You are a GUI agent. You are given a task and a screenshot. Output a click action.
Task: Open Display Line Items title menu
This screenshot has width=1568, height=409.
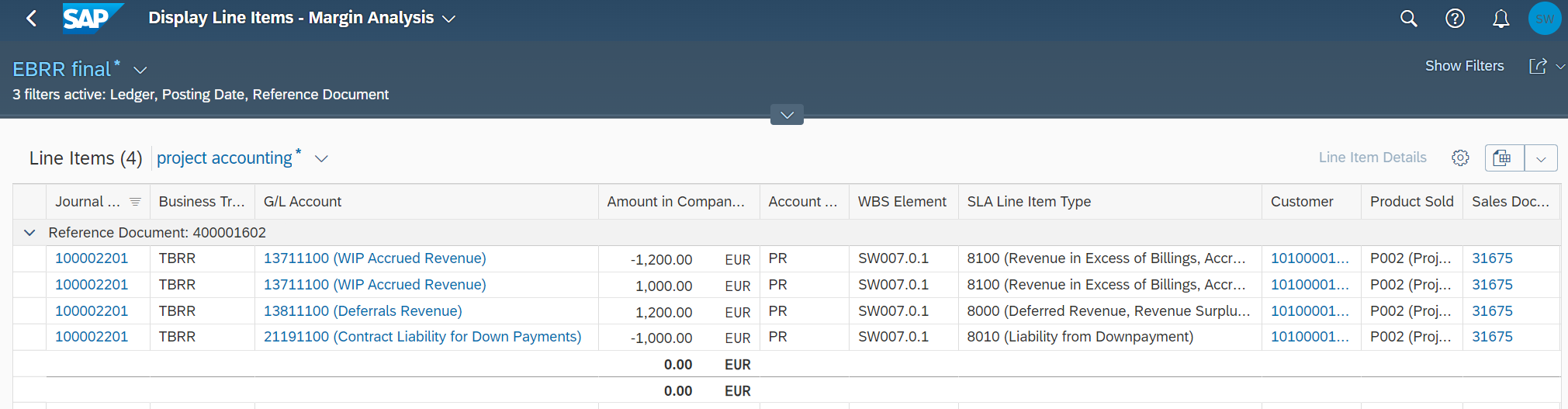pyautogui.click(x=448, y=19)
